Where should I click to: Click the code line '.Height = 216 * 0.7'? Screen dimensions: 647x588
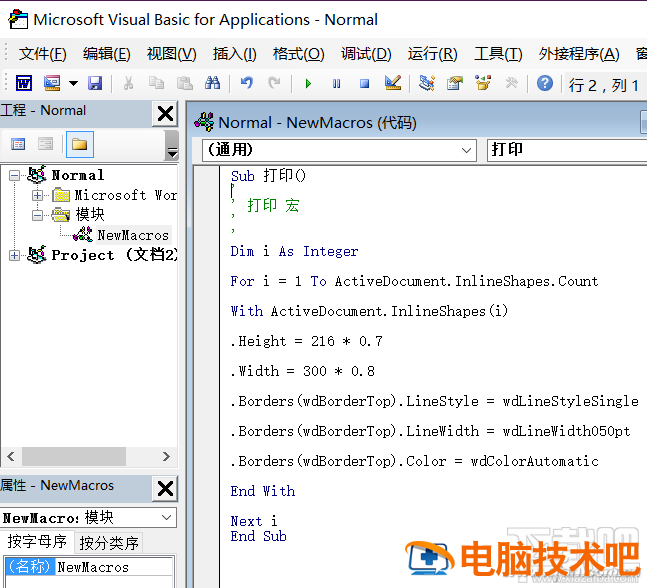coord(307,341)
